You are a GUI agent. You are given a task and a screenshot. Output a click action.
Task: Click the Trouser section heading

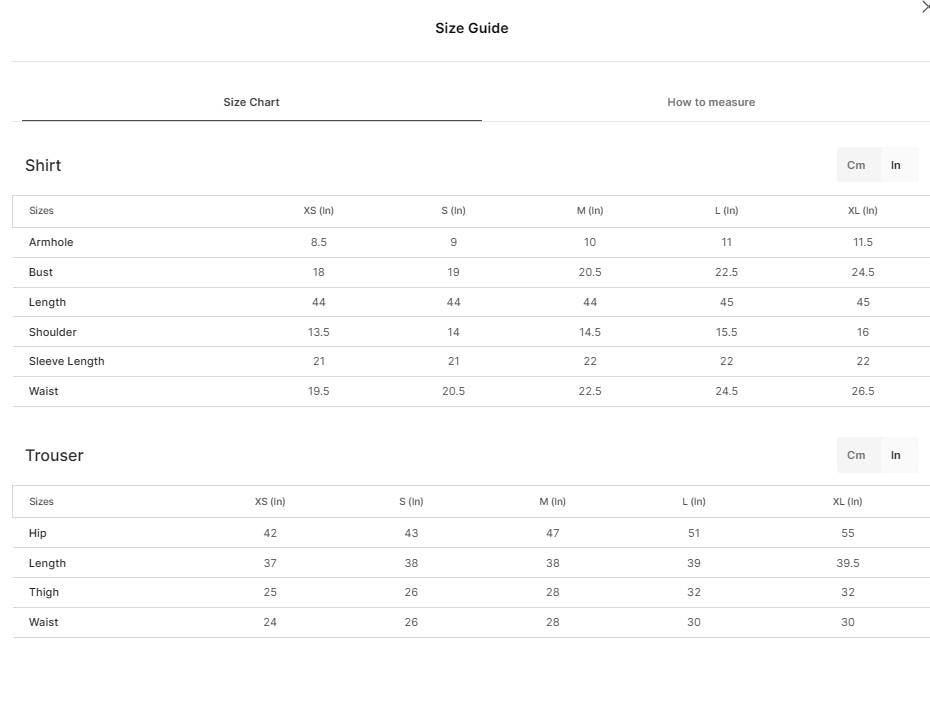(x=54, y=455)
